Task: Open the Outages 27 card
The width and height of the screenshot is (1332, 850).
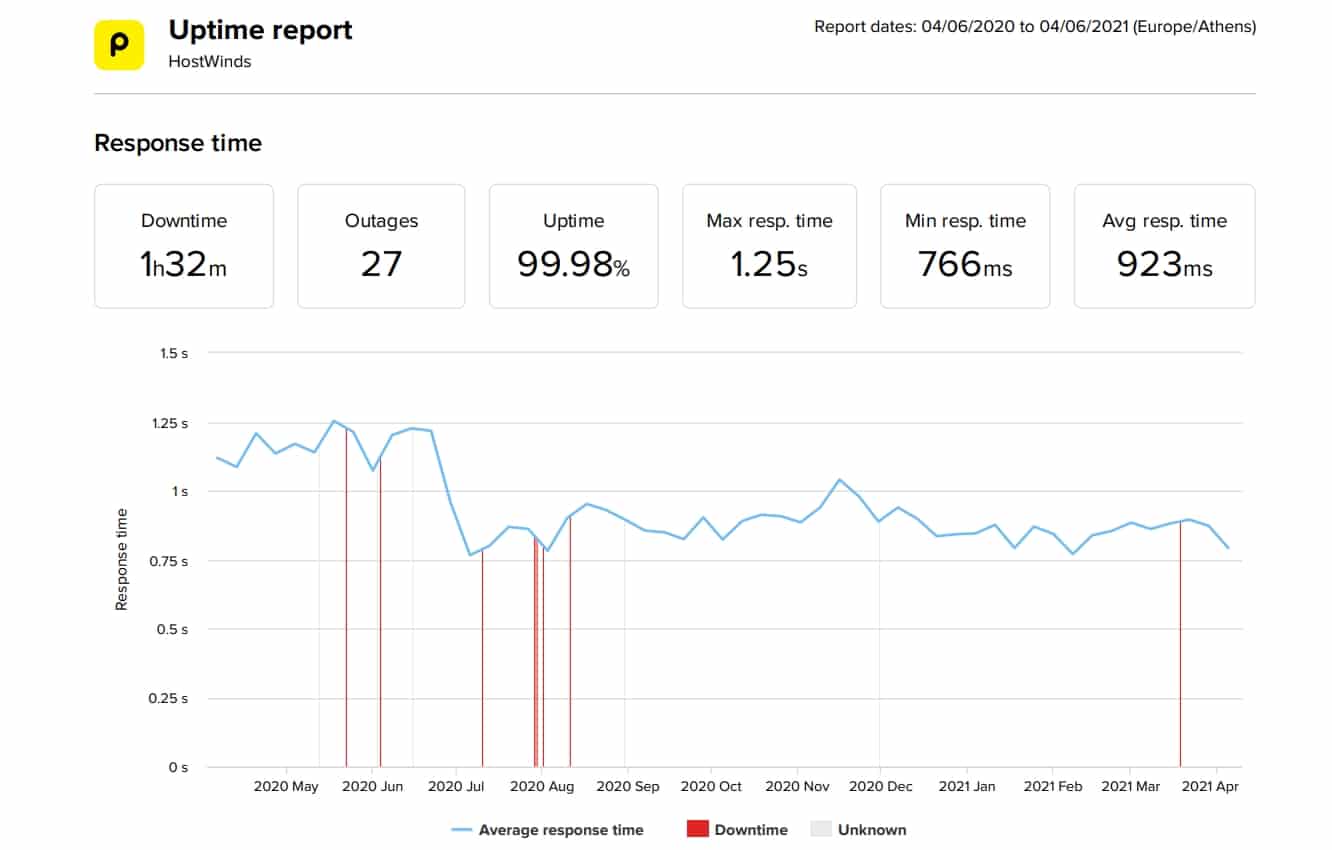Action: (381, 246)
